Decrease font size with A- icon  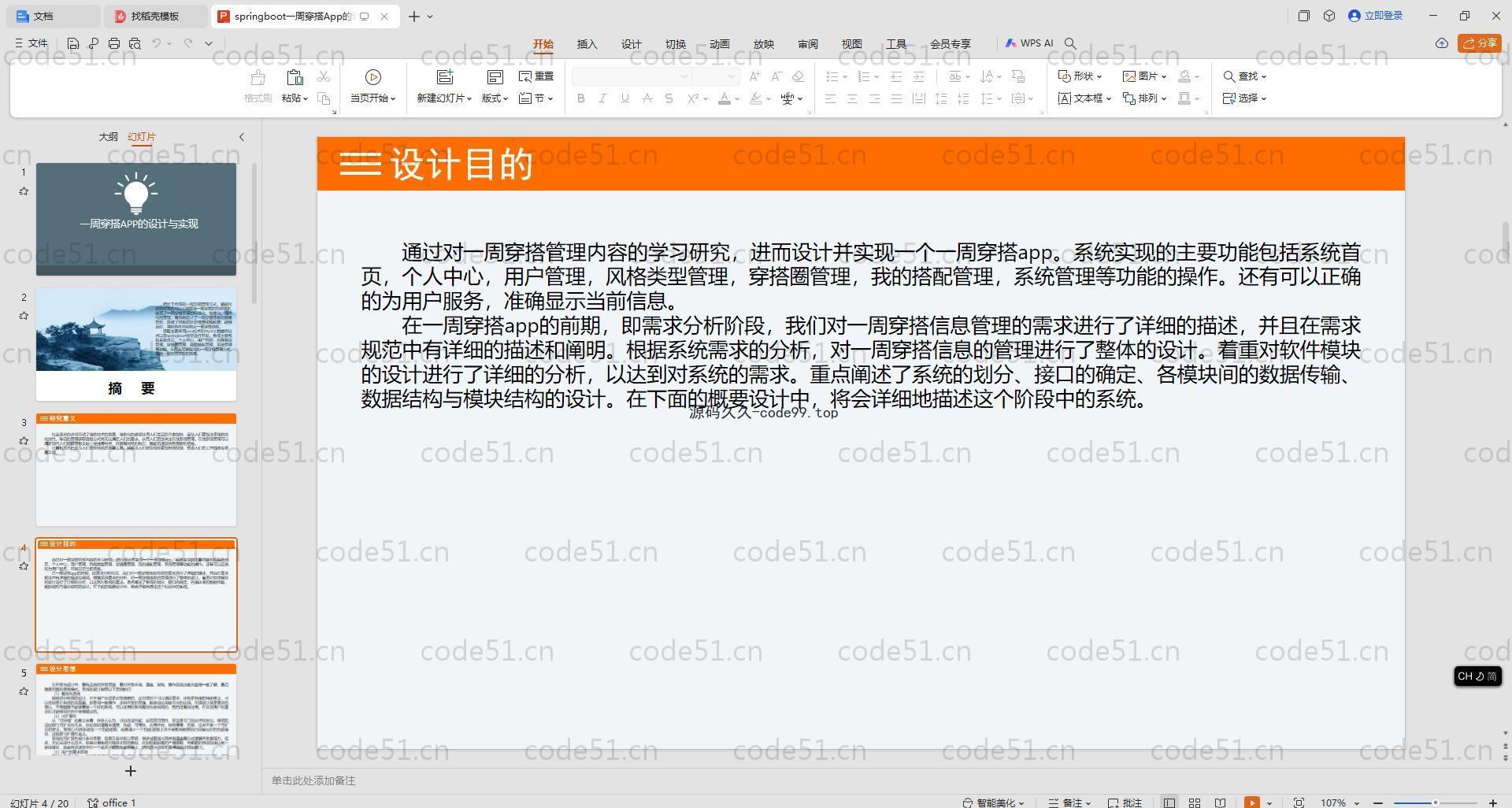[x=776, y=76]
